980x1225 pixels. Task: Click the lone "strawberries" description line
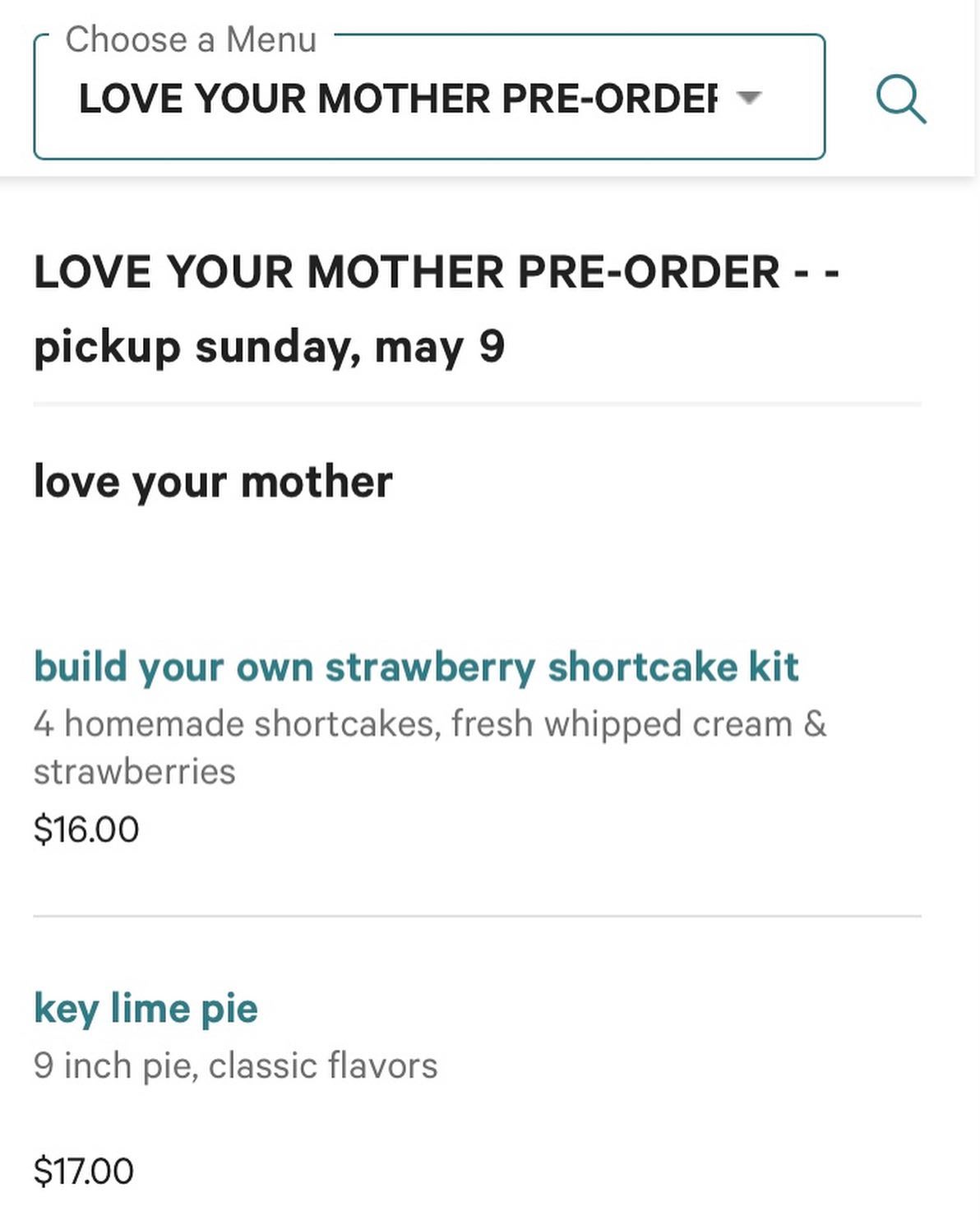coord(134,772)
